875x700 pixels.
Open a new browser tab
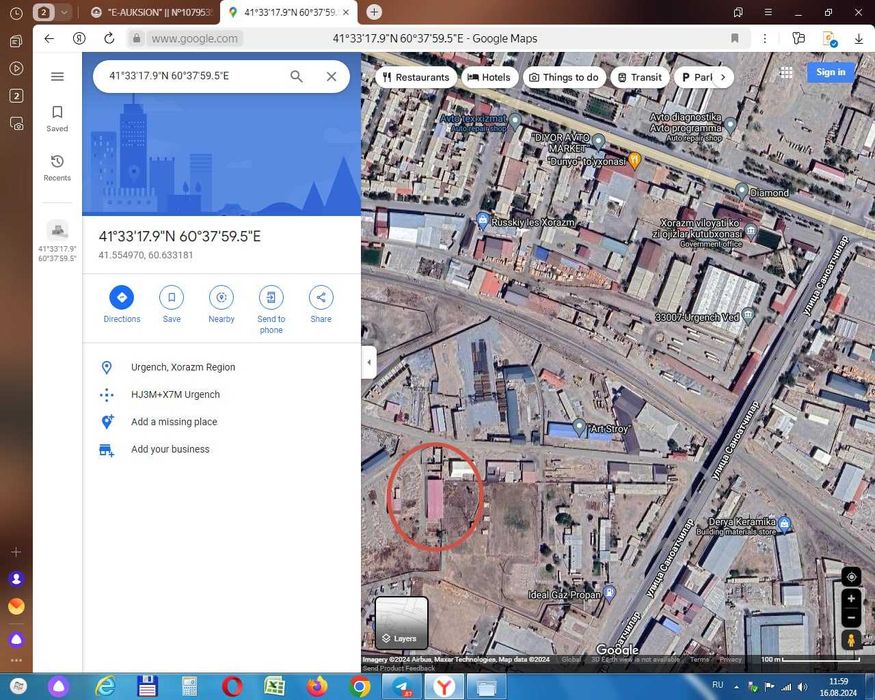click(x=374, y=12)
